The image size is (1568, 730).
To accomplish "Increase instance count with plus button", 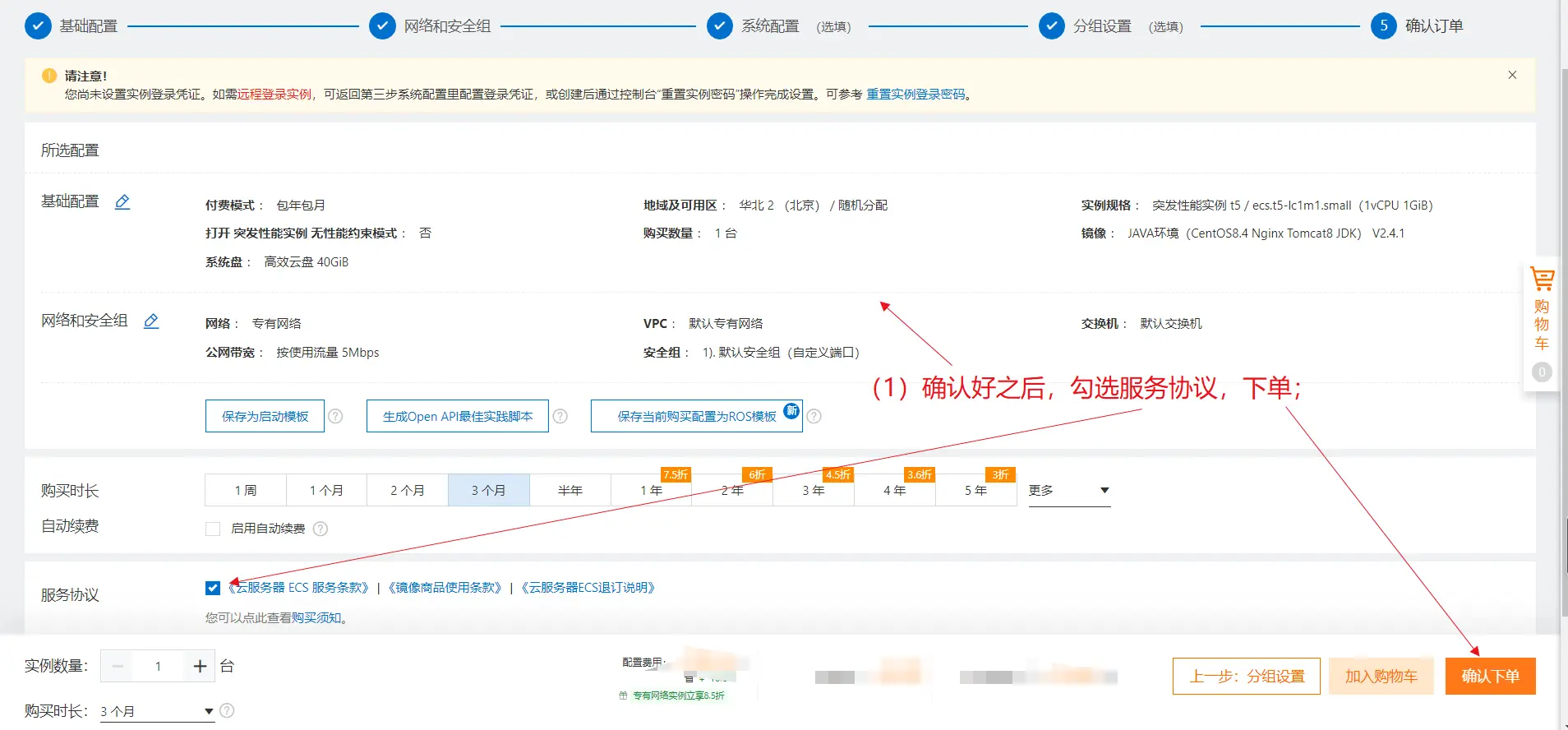I will (200, 666).
